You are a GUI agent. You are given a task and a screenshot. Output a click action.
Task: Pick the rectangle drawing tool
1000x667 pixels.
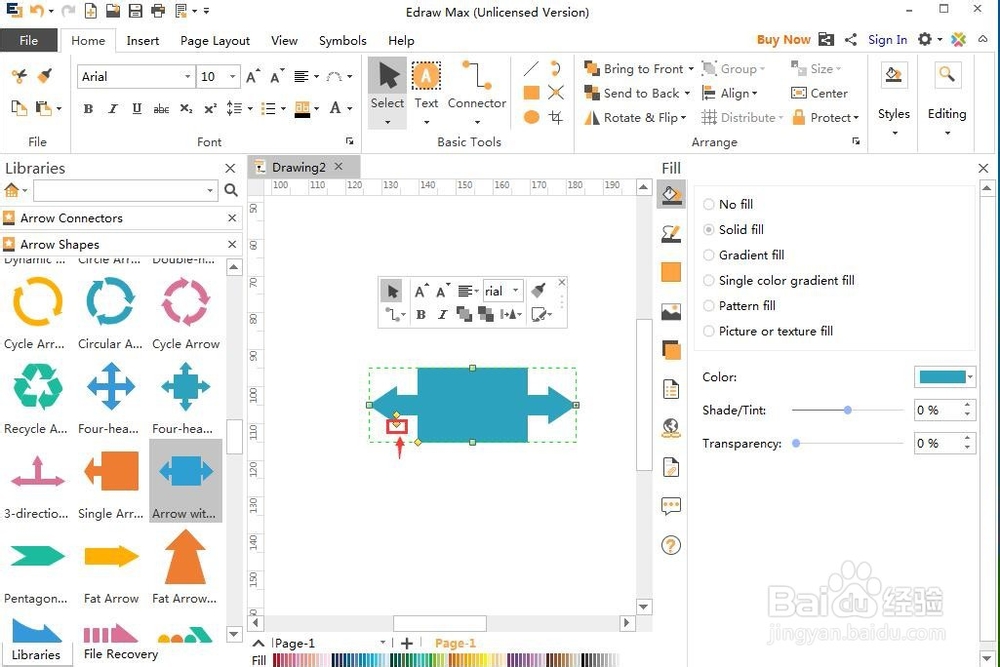531,93
